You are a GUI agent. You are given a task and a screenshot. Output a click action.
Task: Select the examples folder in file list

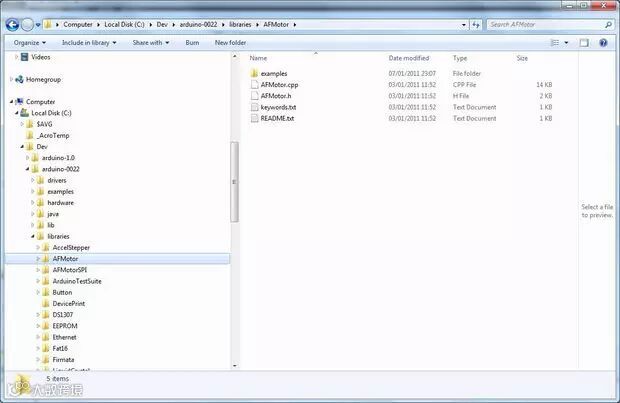click(x=274, y=74)
